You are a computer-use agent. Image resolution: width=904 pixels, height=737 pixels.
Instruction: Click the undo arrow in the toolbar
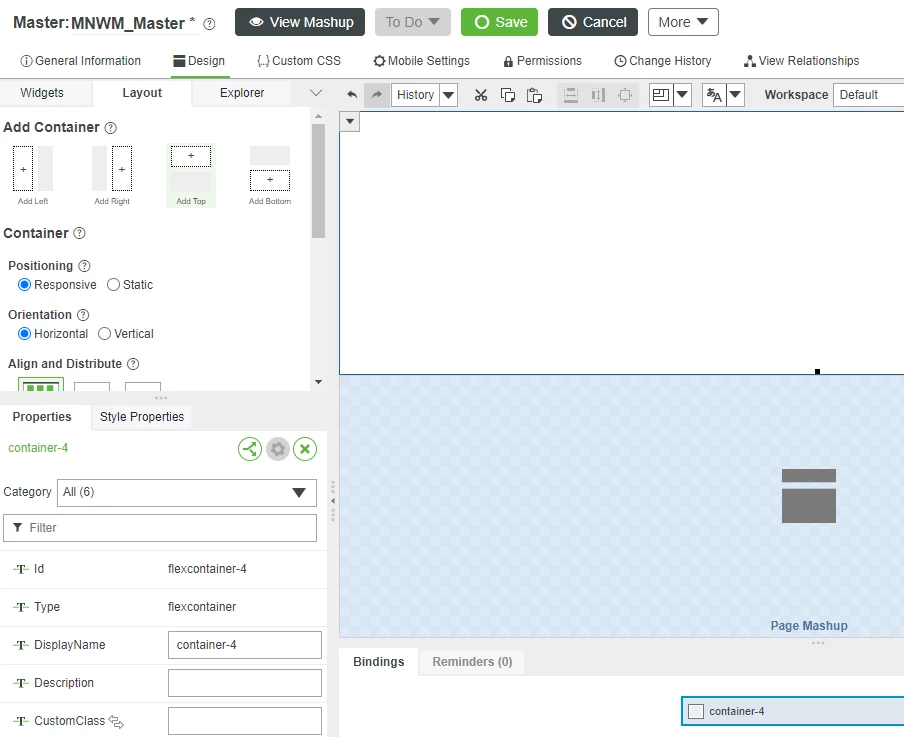click(352, 95)
